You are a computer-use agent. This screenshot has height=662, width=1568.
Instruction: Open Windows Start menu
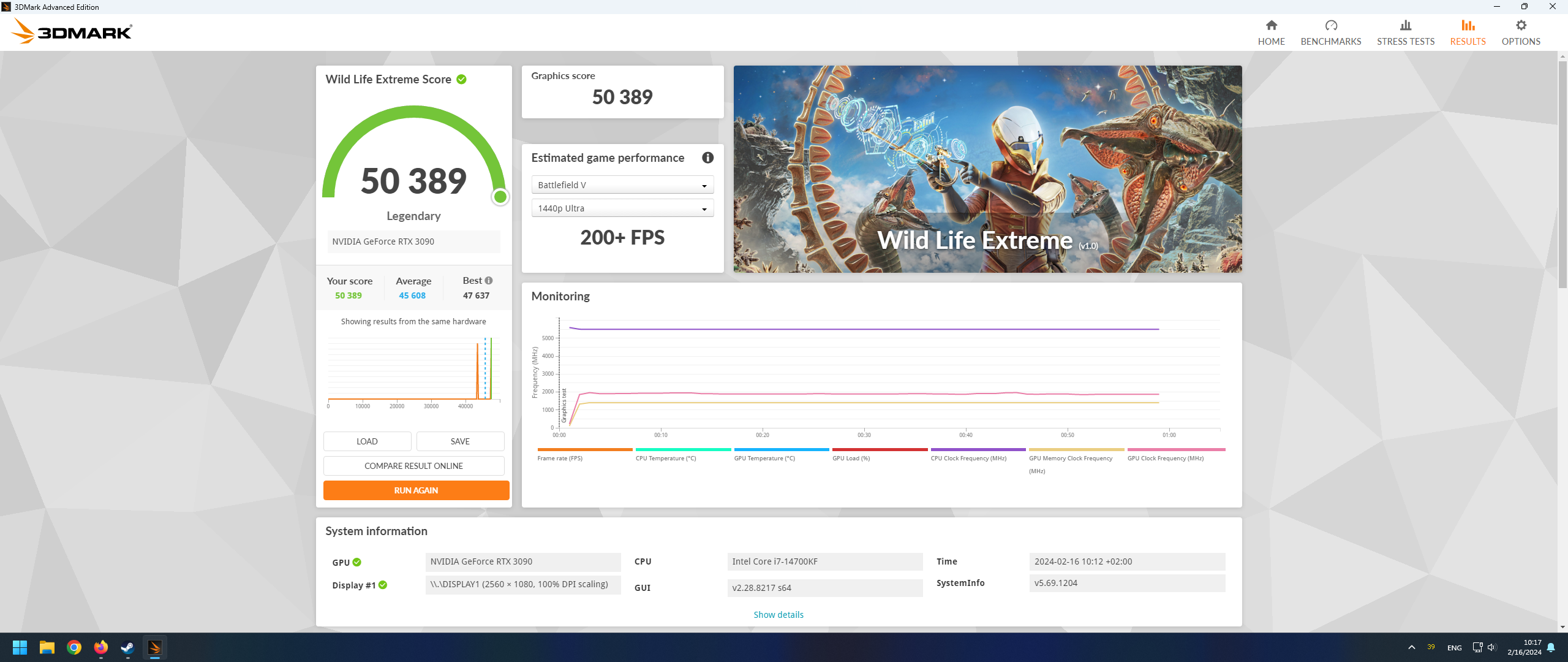[20, 647]
